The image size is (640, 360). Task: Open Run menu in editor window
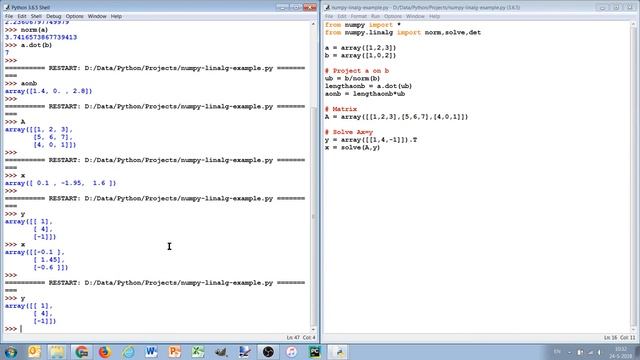376,16
